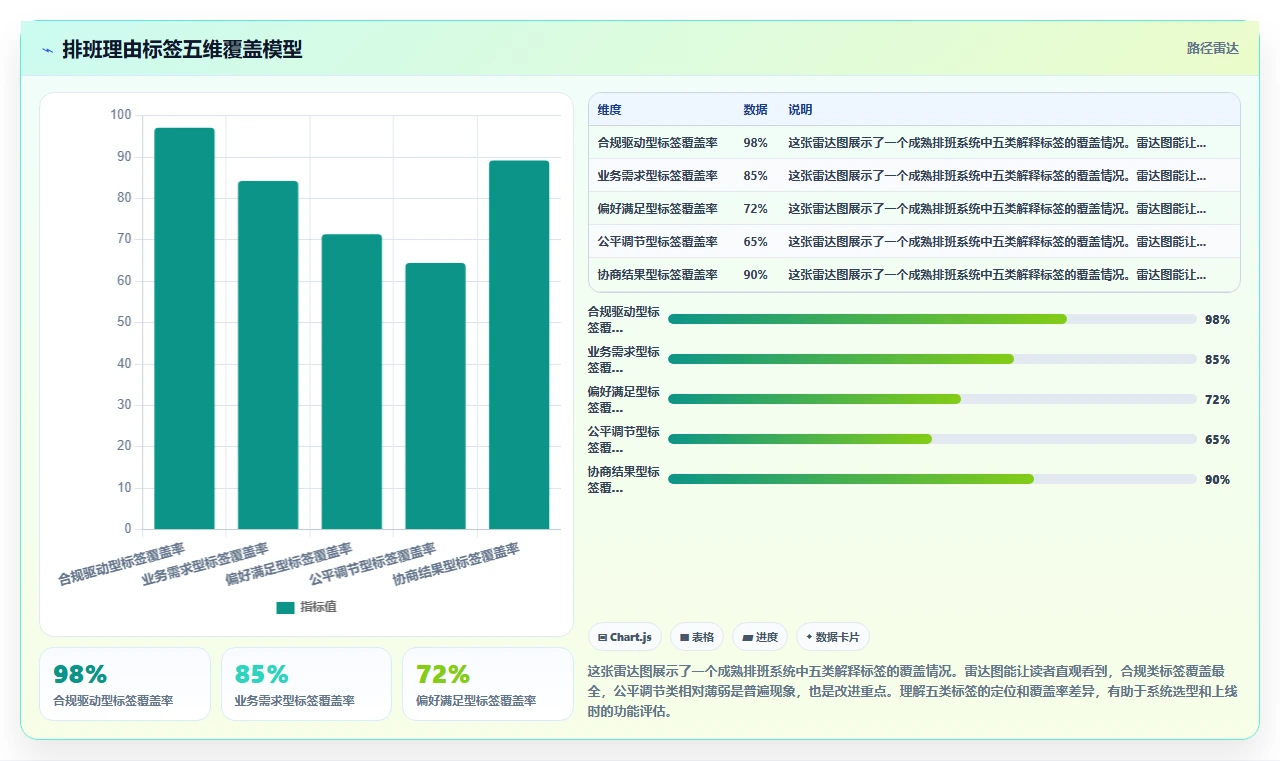Open the 72% 偏好满足型标签覆盖率 data card
1280x761 pixels.
(488, 684)
